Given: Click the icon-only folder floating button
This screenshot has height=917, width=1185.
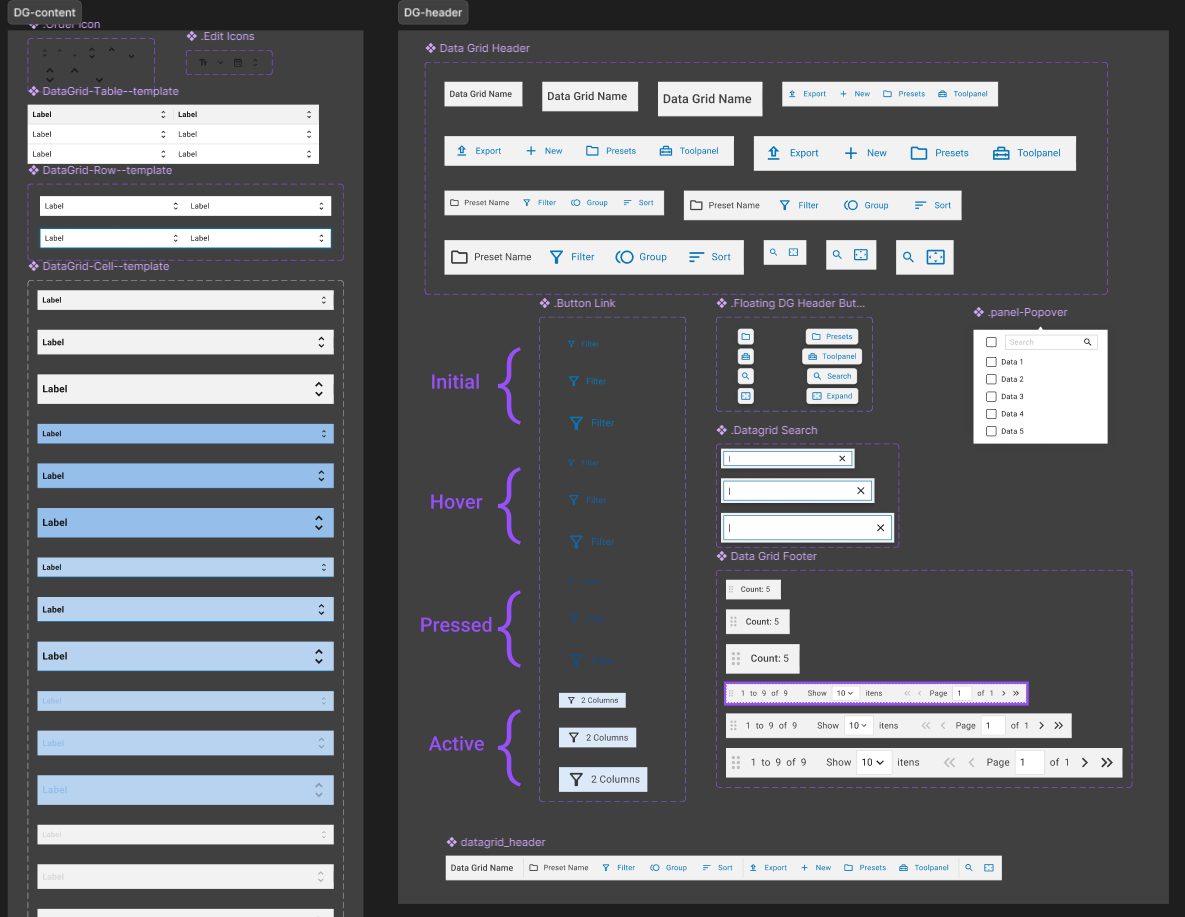Looking at the screenshot, I should [x=745, y=337].
